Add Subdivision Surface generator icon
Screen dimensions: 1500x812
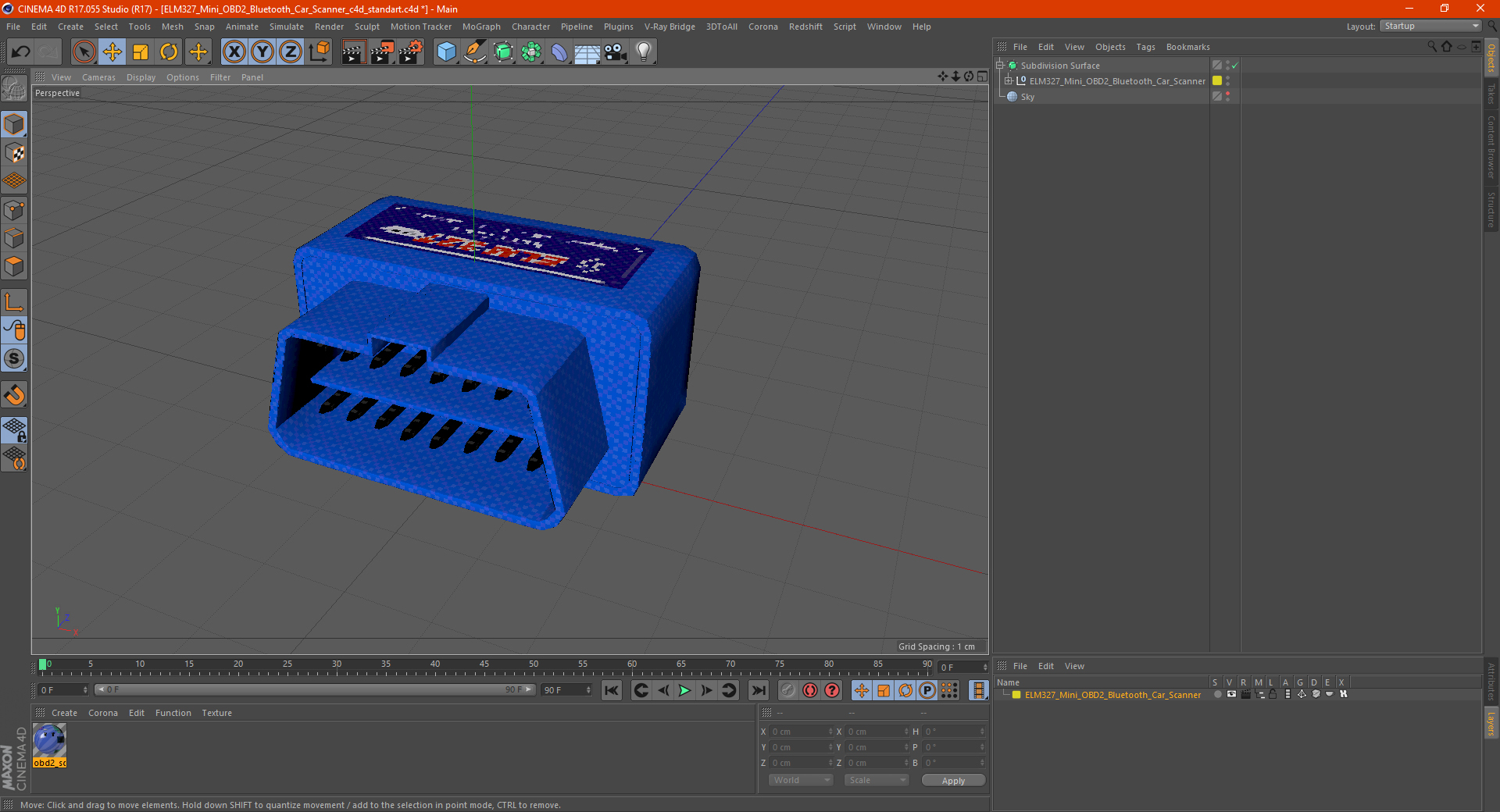coord(503,52)
